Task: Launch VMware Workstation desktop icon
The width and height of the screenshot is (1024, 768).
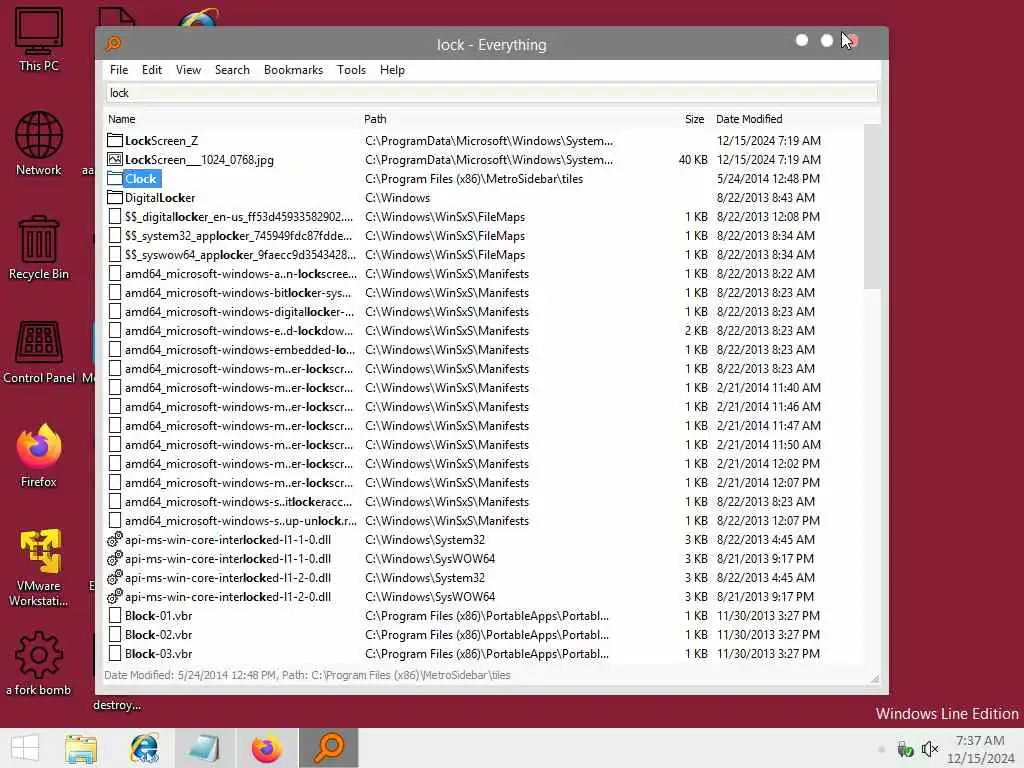Action: point(39,567)
